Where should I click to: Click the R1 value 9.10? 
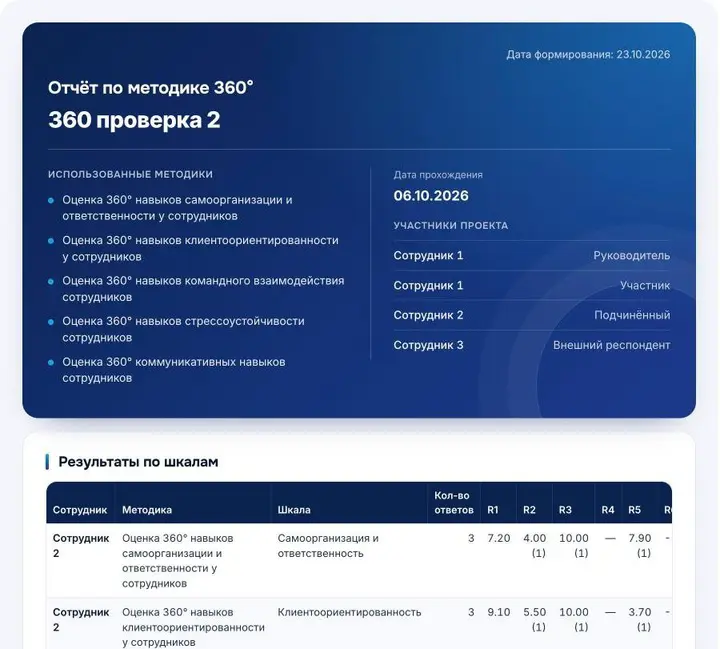499,612
